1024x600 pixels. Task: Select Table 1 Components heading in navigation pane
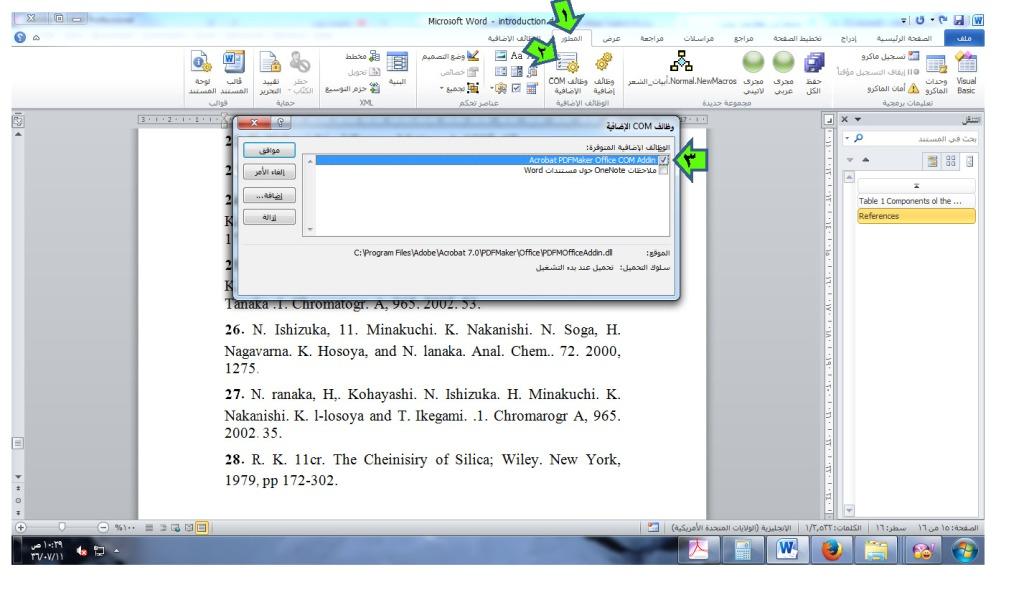tap(916, 201)
